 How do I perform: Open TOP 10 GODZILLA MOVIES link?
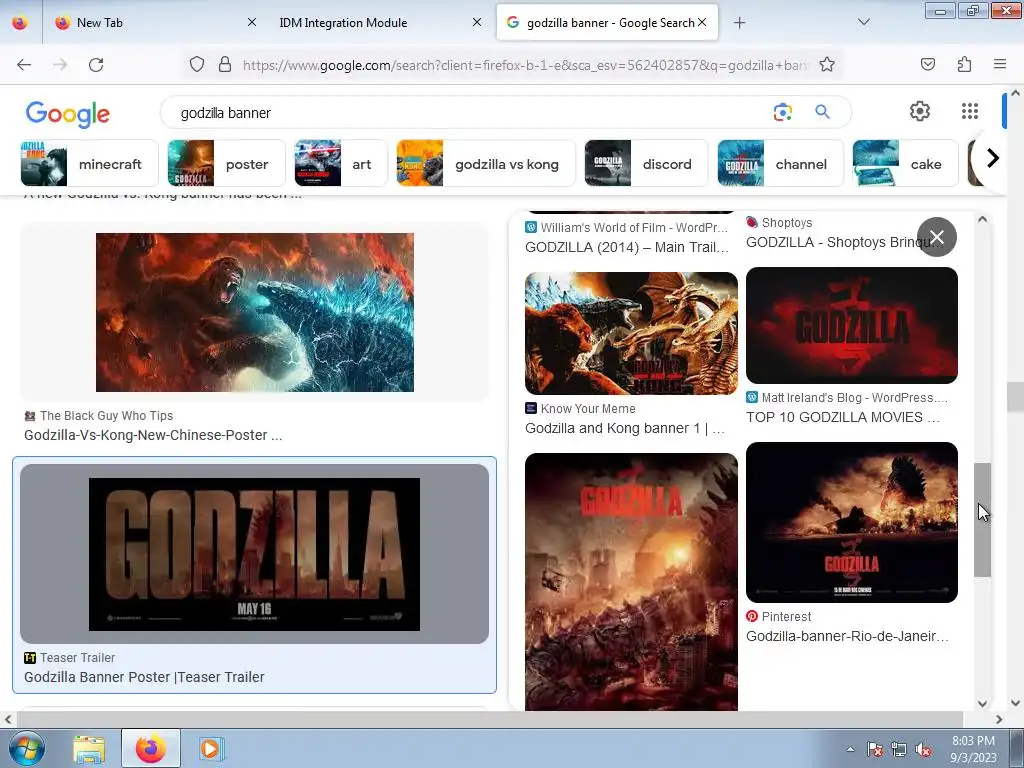pyautogui.click(x=842, y=417)
